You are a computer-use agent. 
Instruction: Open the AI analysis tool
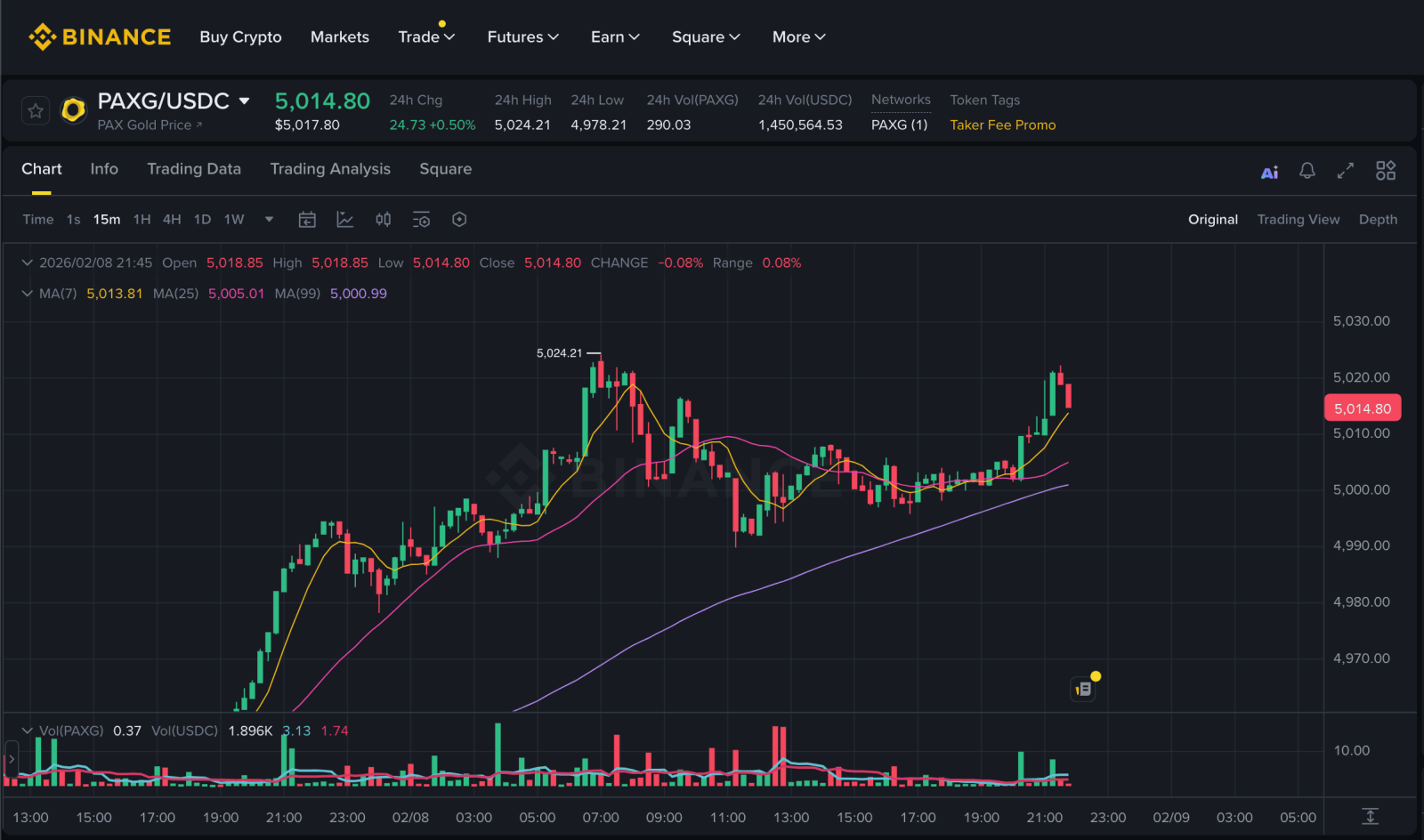pos(1269,172)
